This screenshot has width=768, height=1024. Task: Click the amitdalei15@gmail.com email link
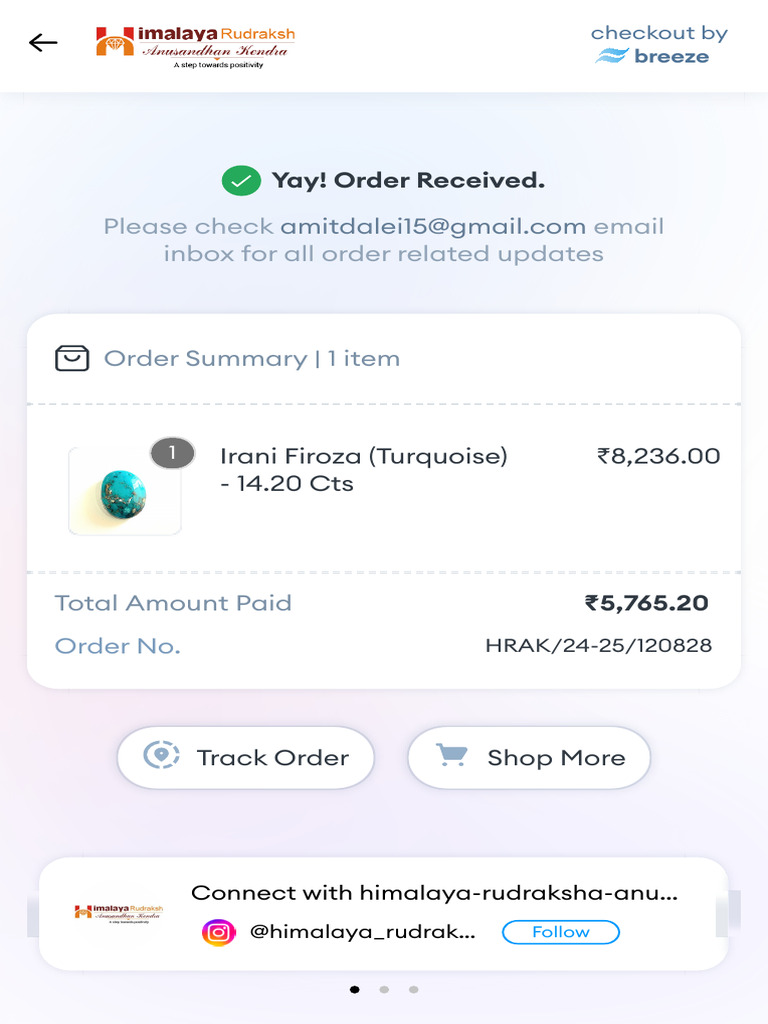(433, 226)
